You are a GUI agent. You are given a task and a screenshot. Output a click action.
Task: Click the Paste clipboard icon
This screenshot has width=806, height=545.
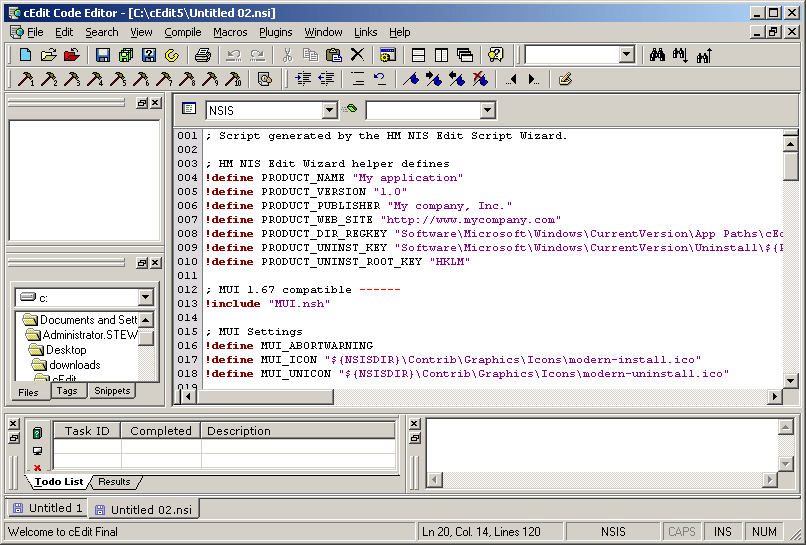click(x=334, y=55)
